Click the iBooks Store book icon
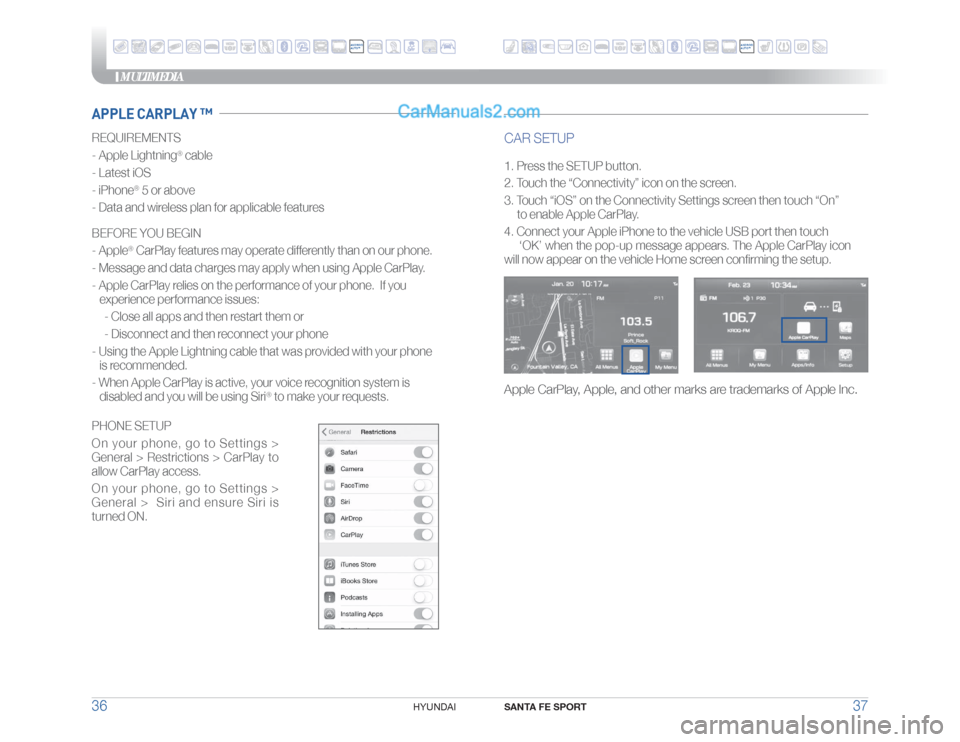 click(x=329, y=581)
